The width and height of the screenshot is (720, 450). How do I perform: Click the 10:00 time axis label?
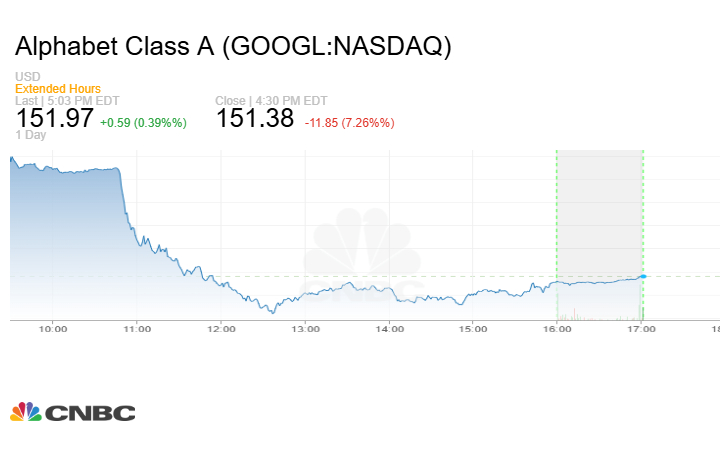(x=53, y=328)
